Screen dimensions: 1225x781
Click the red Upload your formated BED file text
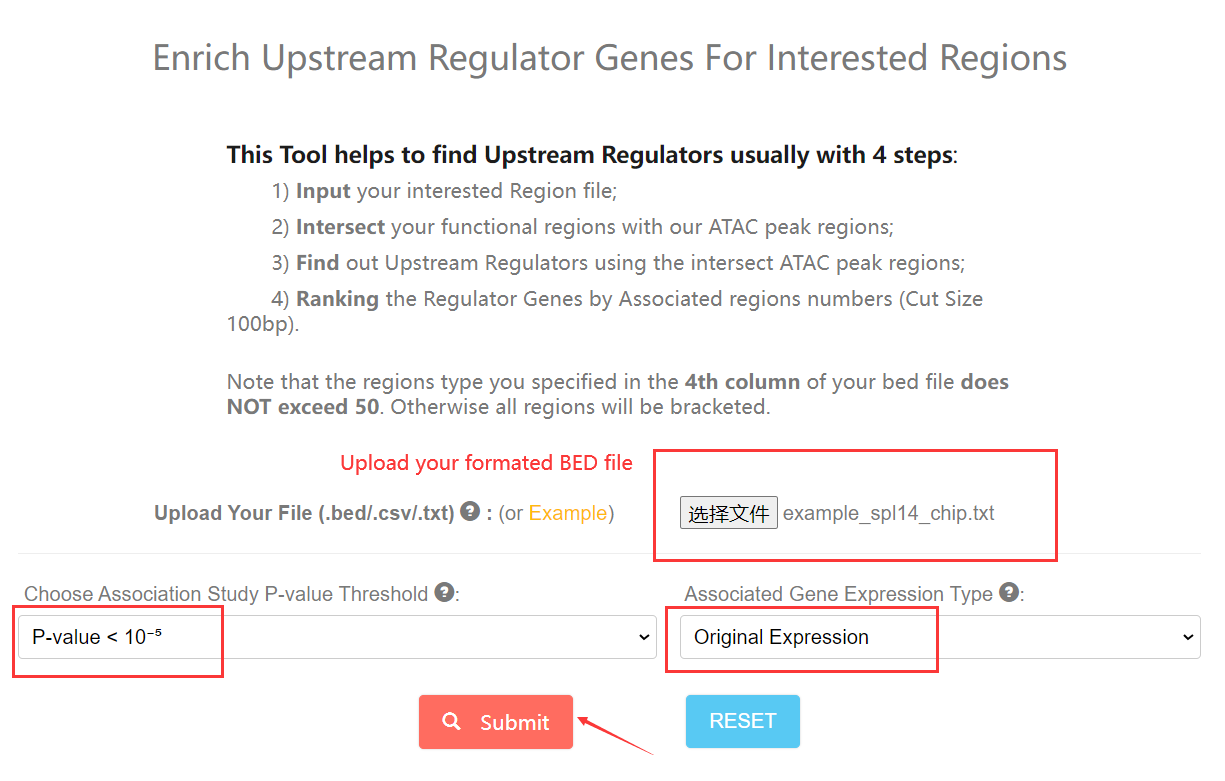point(486,463)
